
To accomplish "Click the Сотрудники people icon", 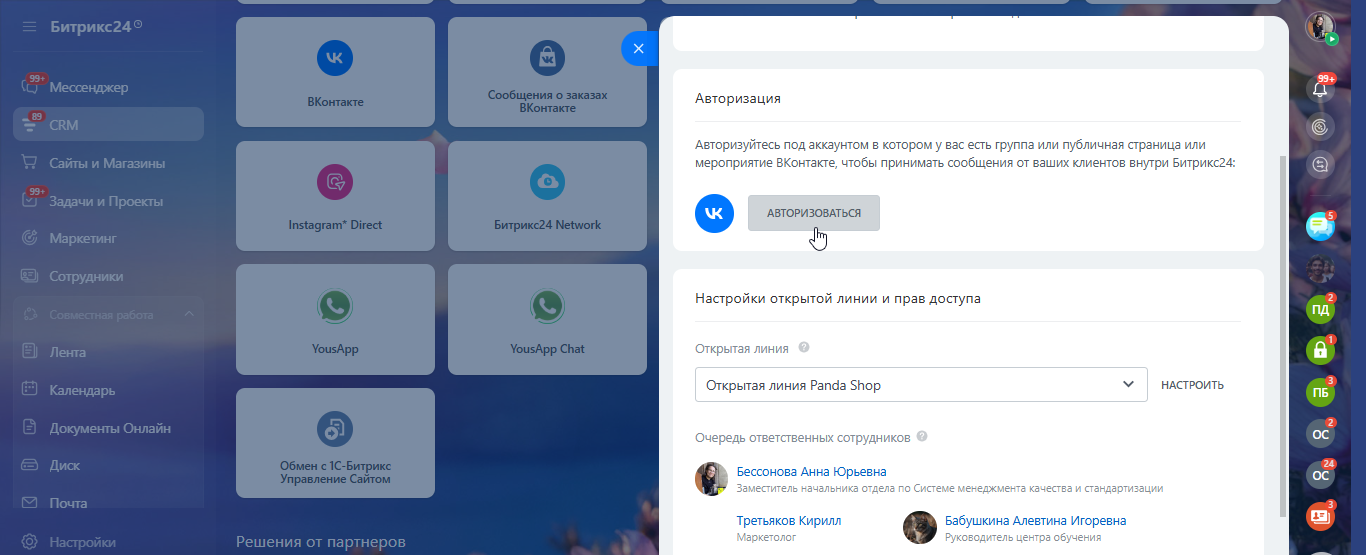I will (30, 276).
